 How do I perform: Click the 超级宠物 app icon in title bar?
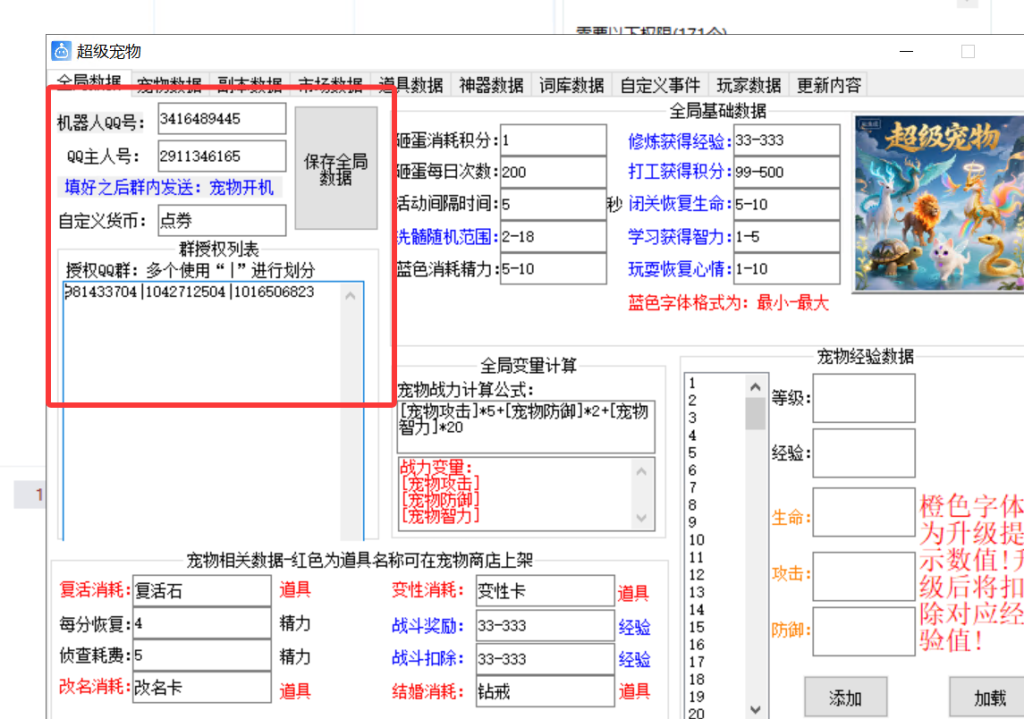coord(62,51)
